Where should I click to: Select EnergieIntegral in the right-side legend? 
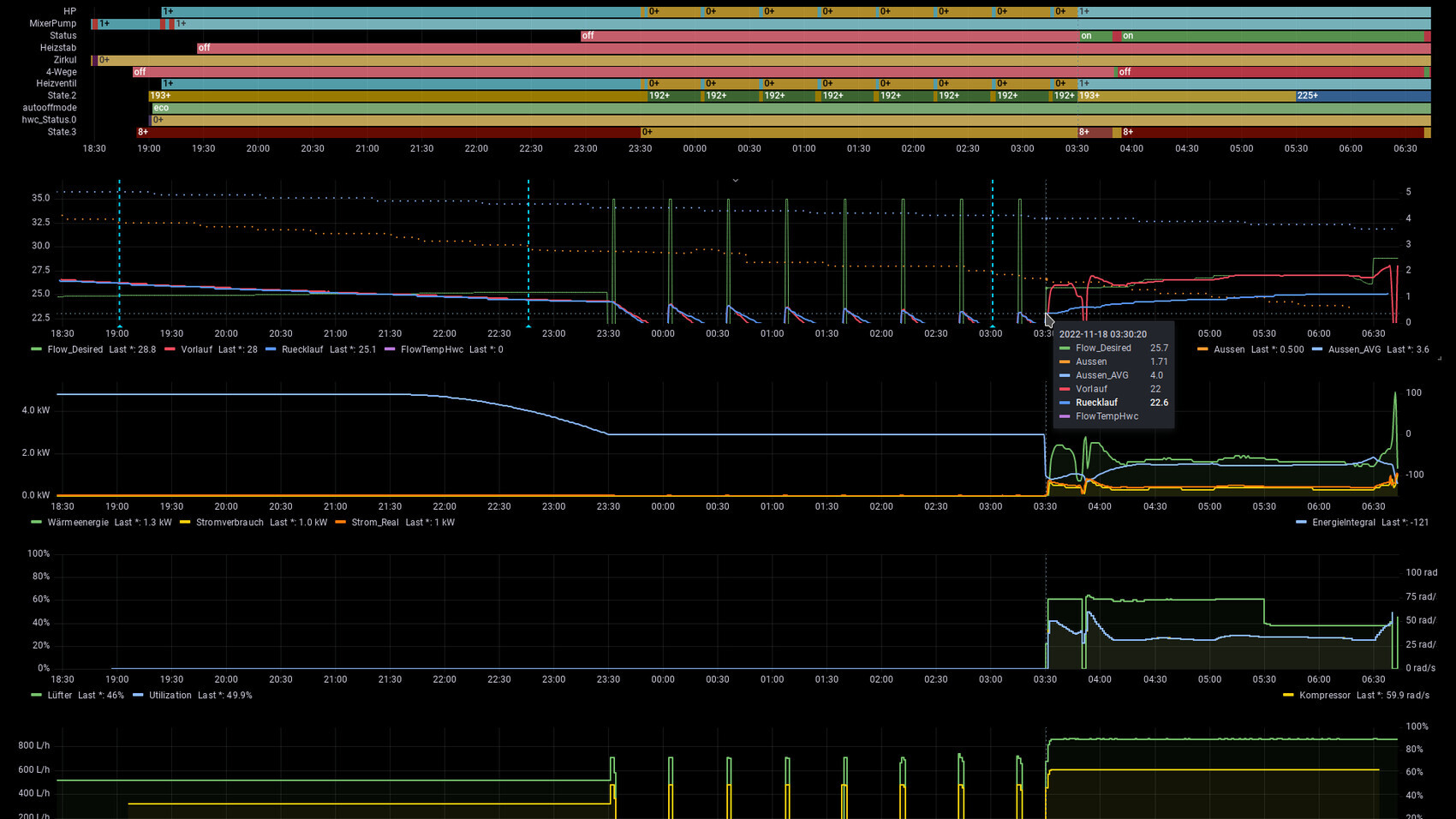(x=1343, y=523)
